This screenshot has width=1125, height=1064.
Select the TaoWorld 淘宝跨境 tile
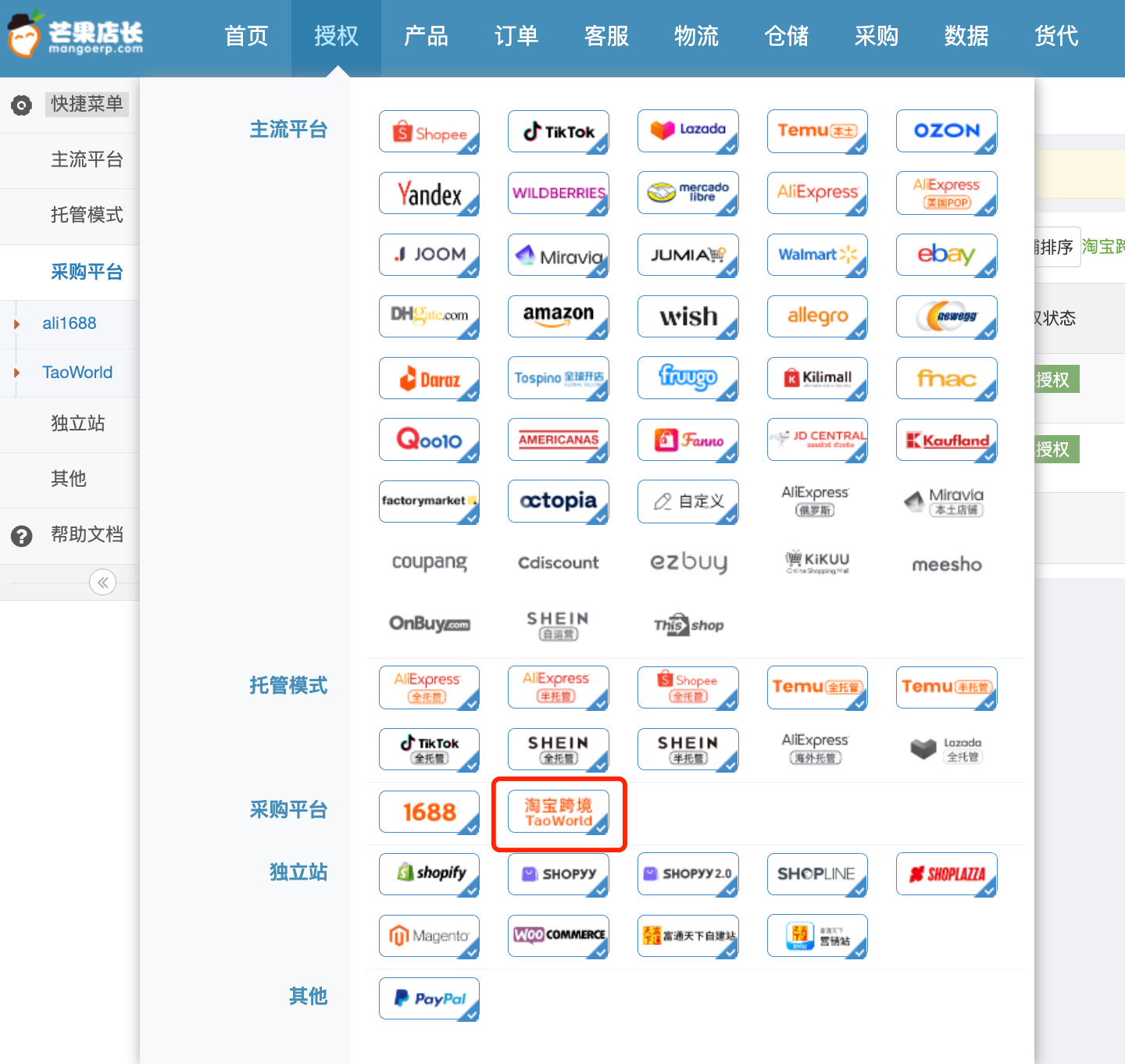click(558, 812)
